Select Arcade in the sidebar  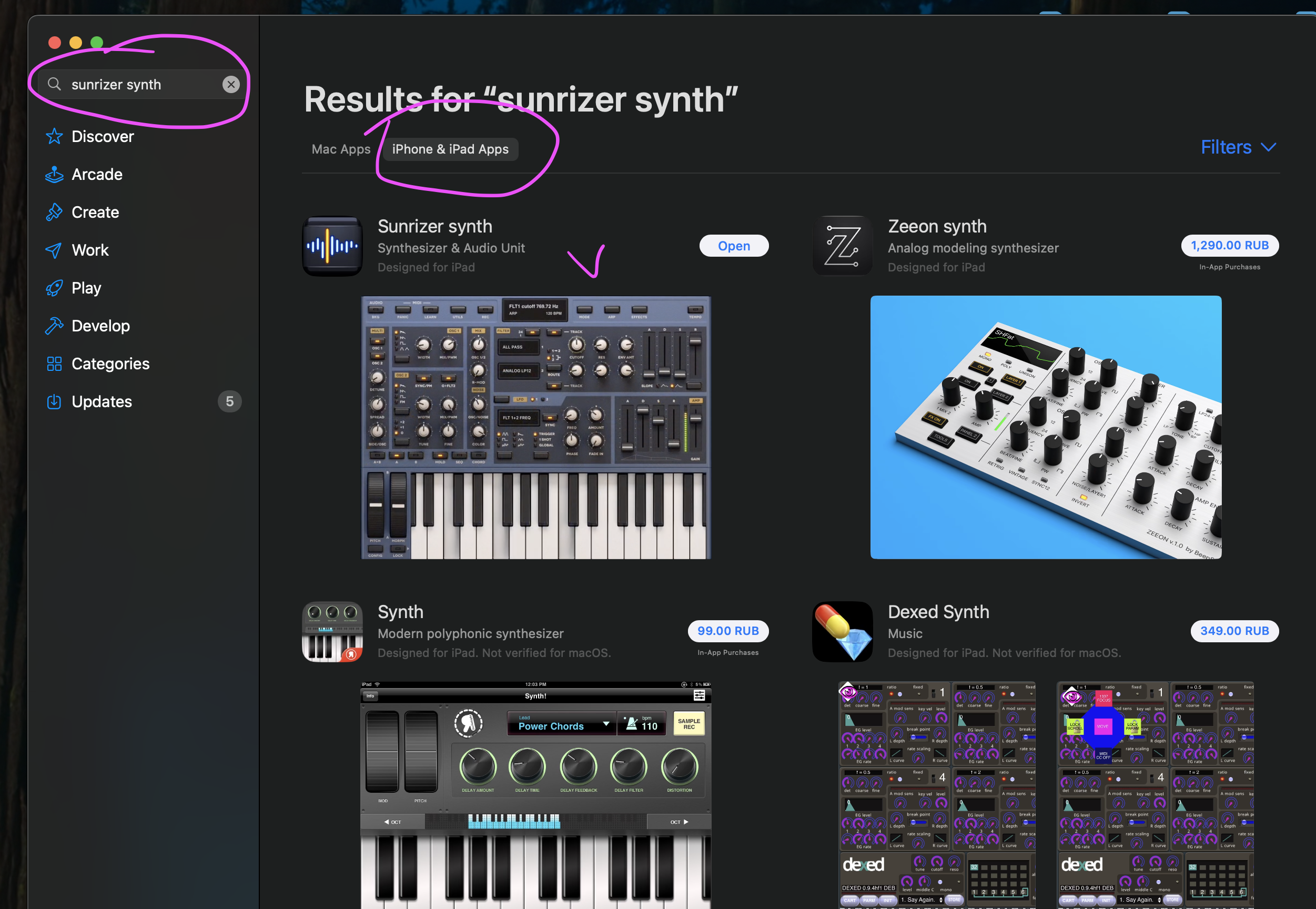(x=97, y=174)
